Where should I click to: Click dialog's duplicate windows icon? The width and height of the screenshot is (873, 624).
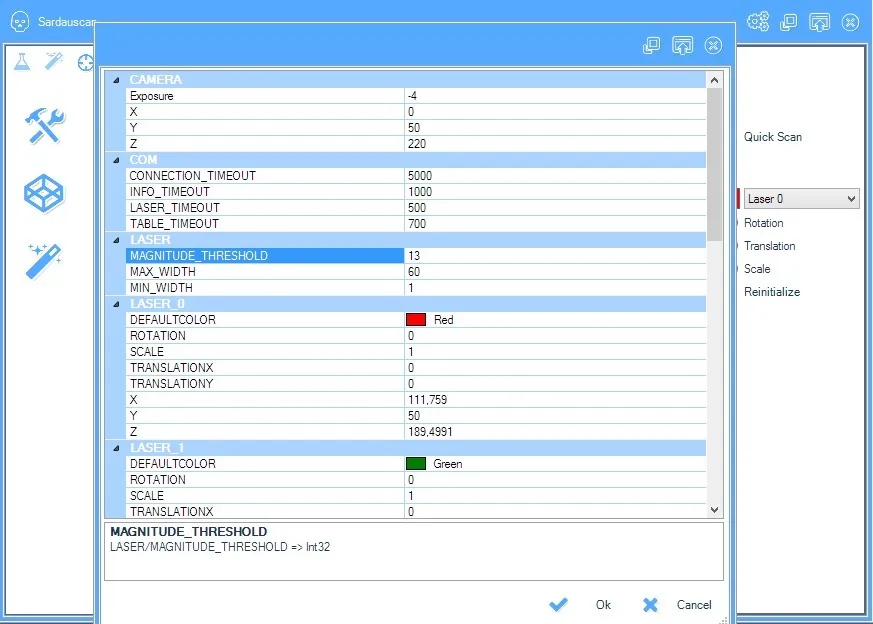point(651,45)
